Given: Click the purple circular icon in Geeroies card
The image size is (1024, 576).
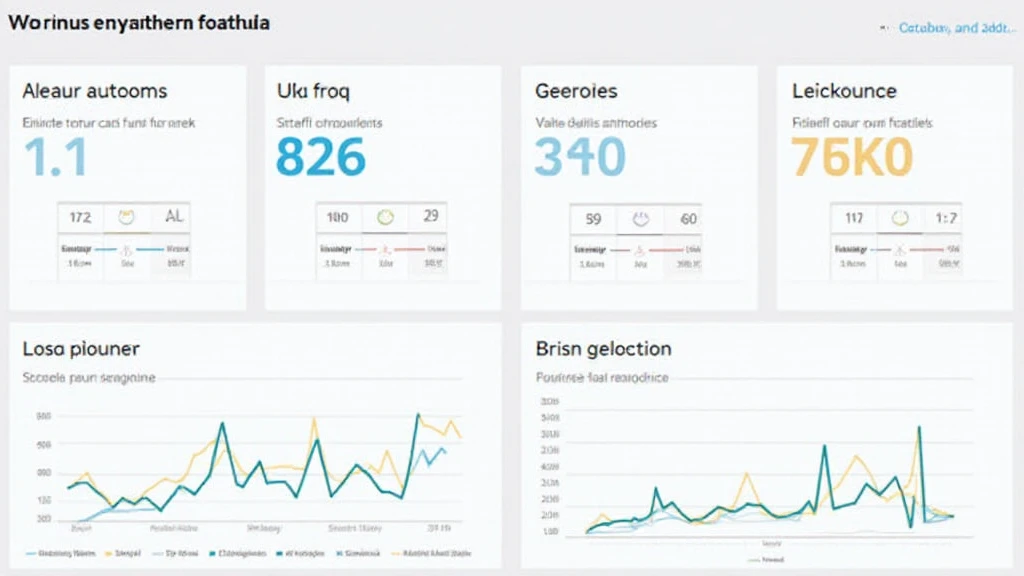Looking at the screenshot, I should tap(641, 218).
